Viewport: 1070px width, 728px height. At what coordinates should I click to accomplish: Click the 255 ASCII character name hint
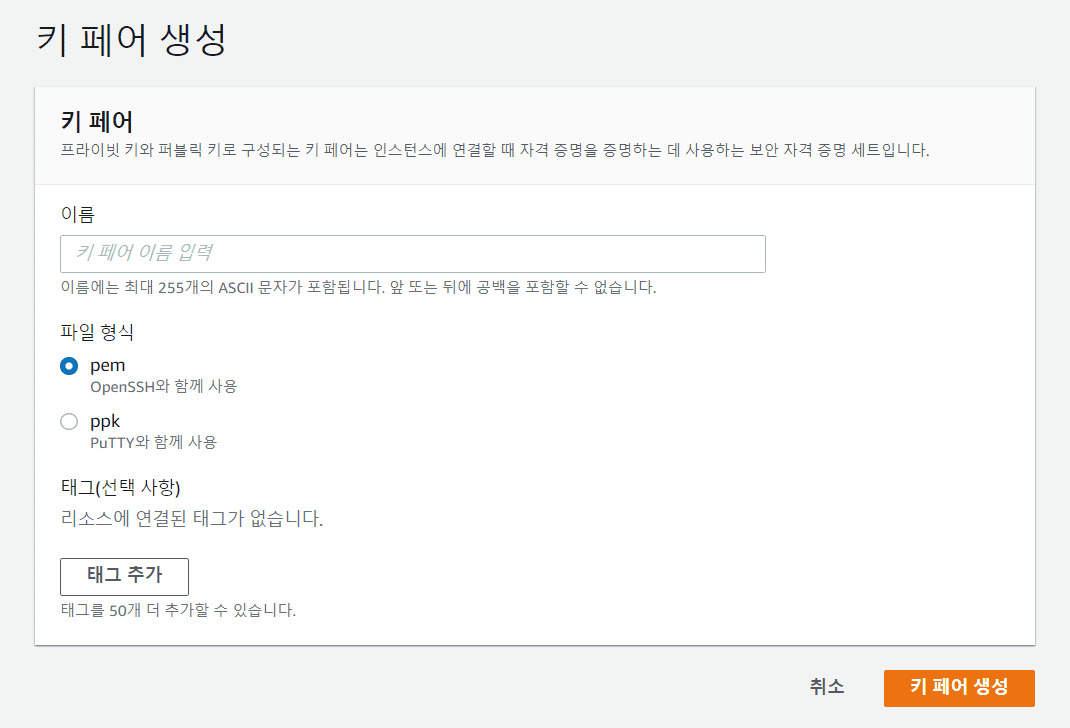coord(358,287)
